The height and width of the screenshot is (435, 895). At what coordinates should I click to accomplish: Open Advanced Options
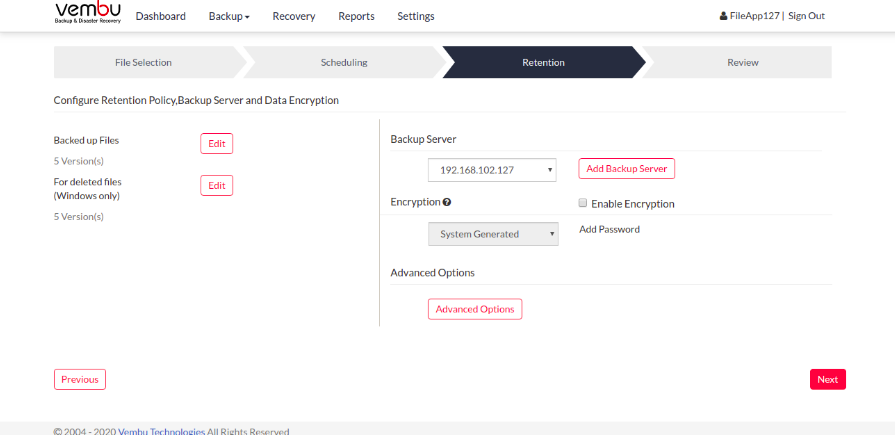(x=475, y=309)
